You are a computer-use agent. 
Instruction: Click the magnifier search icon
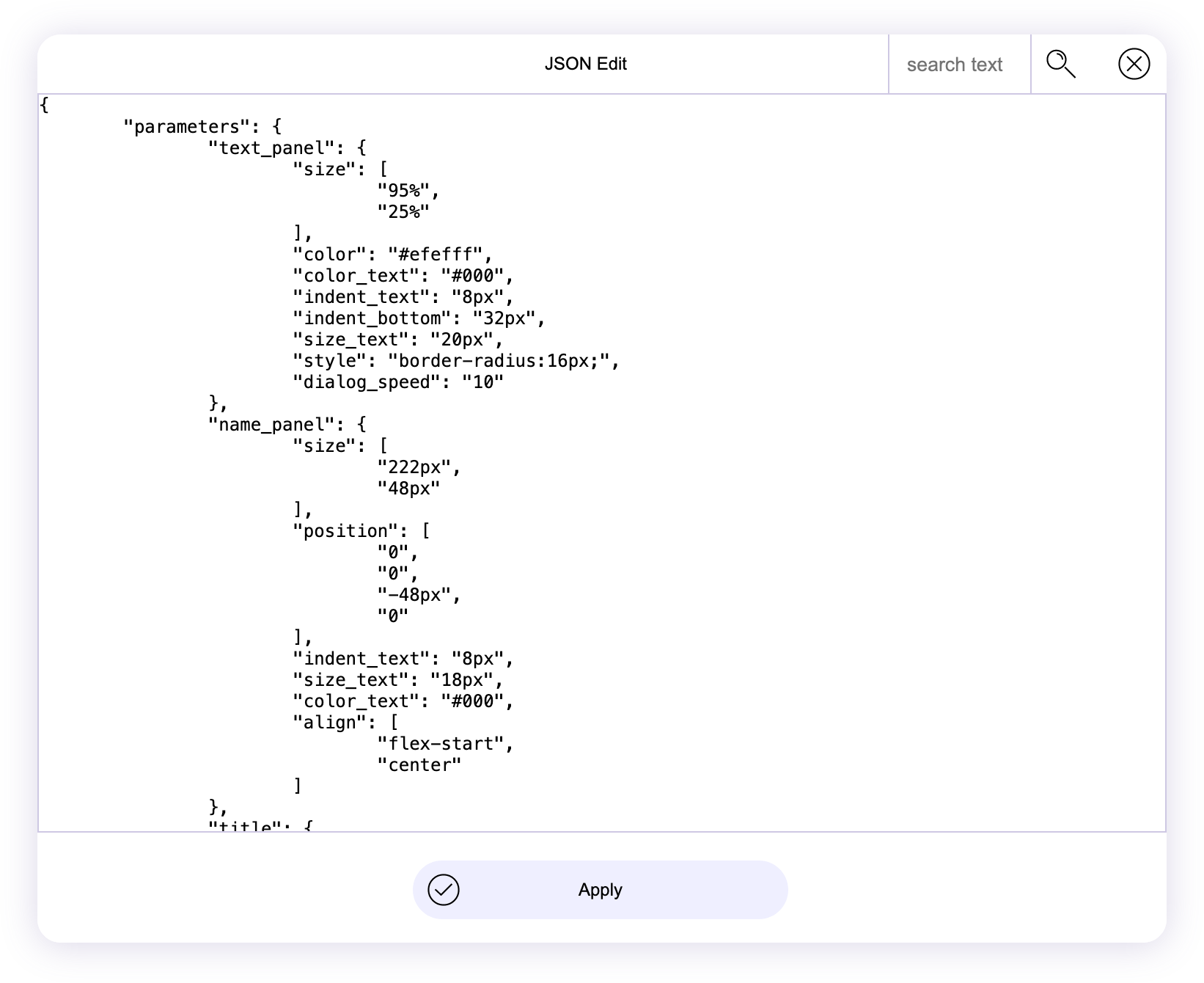click(1060, 64)
